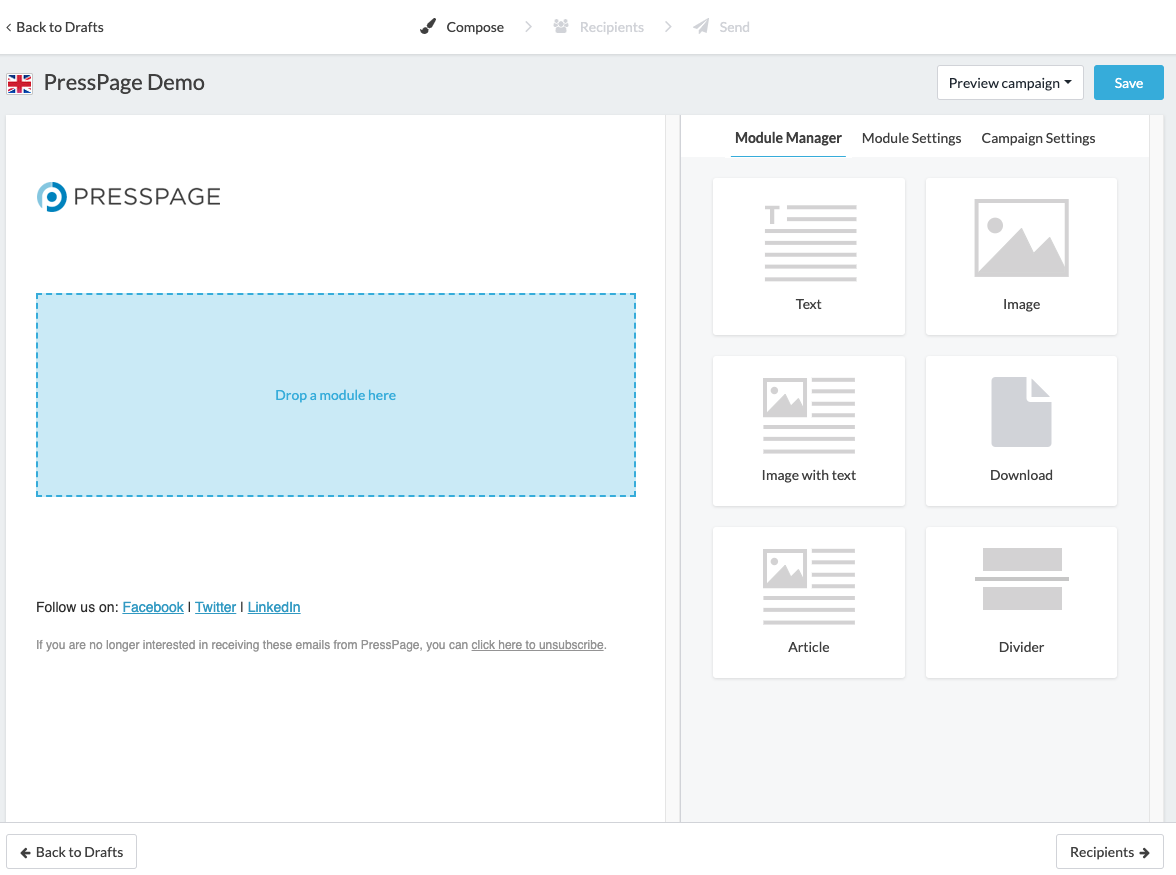The image size is (1176, 875).
Task: Open the LinkedIn link
Action: point(274,607)
